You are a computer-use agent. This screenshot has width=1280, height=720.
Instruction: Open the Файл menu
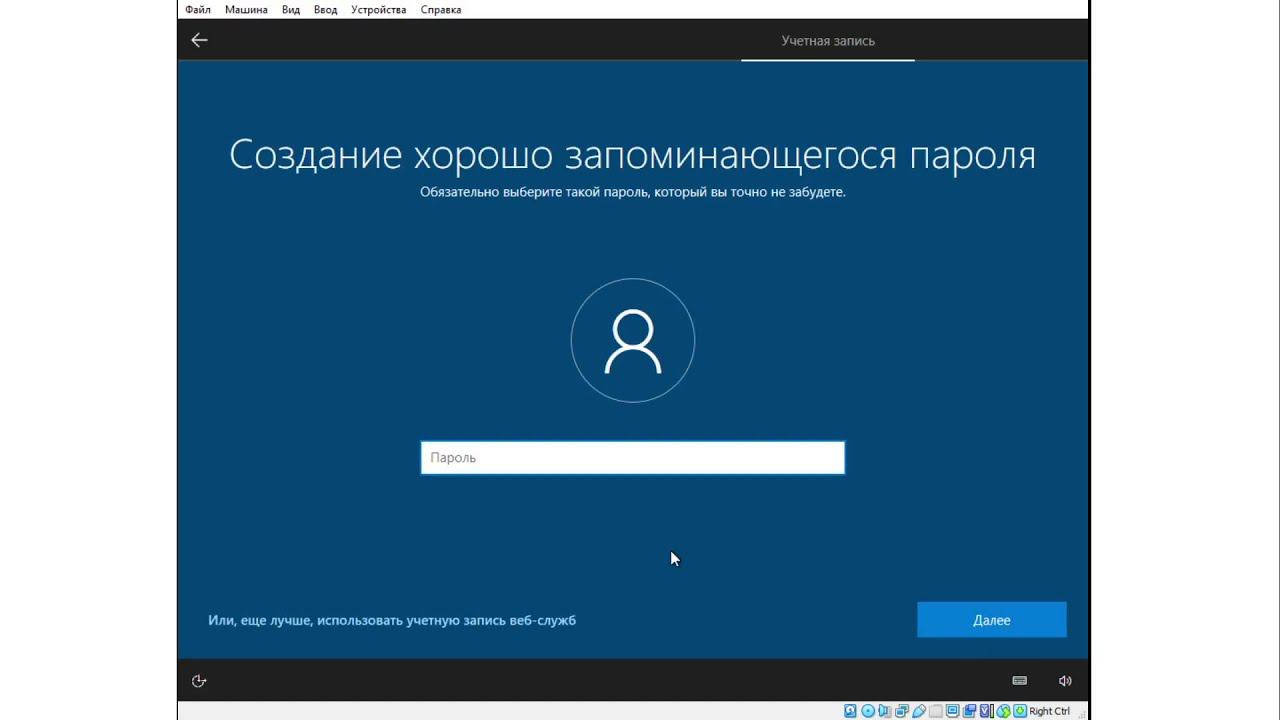click(198, 10)
